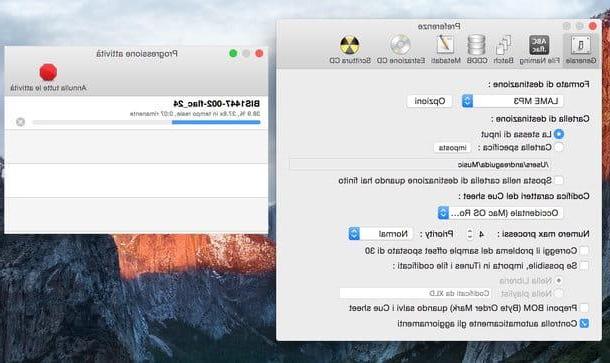Screen dimensions: 610x363
Task: Click the Progressione attività window title
Action: 137,53
